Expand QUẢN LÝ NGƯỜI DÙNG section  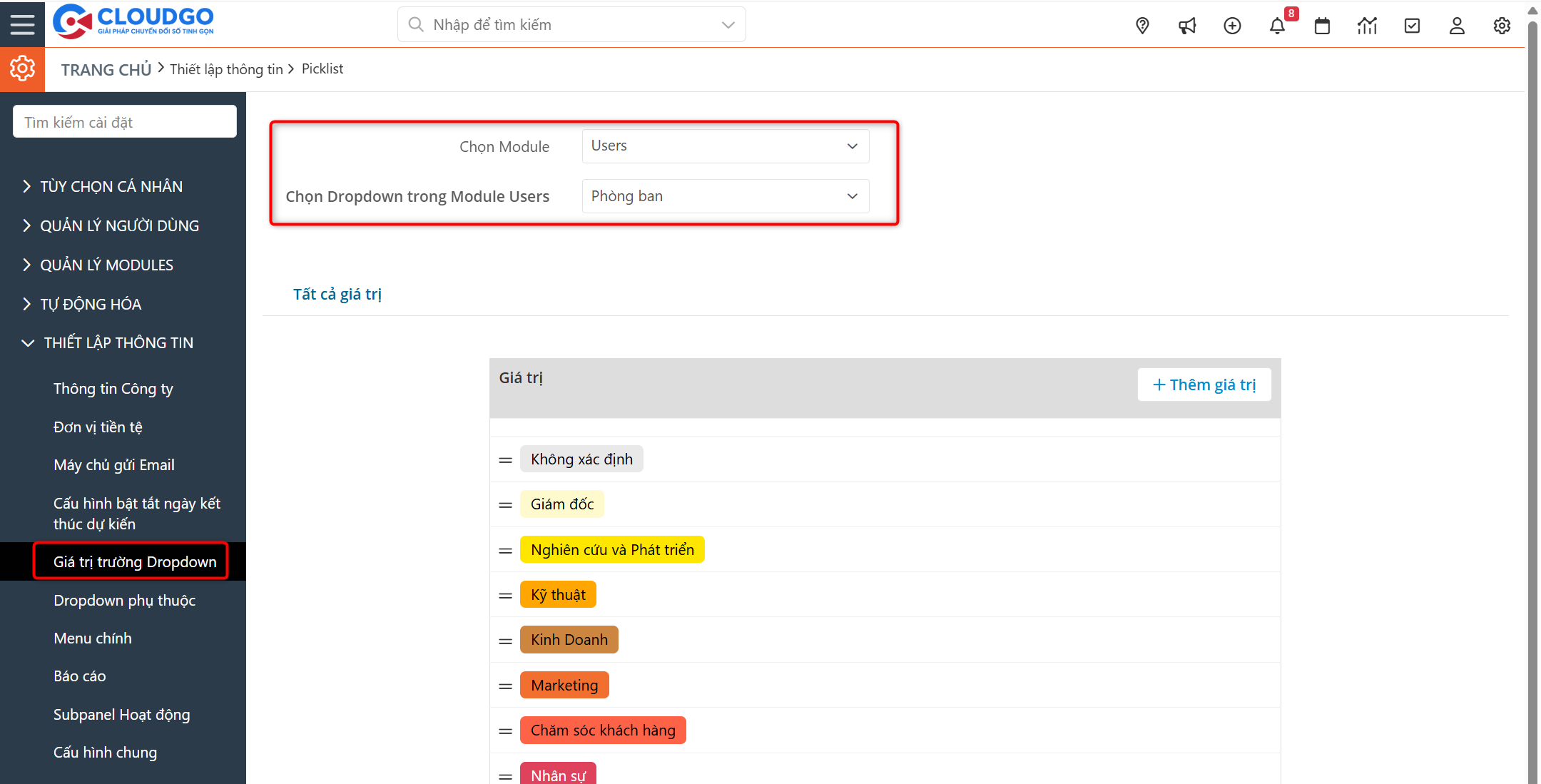tap(119, 225)
